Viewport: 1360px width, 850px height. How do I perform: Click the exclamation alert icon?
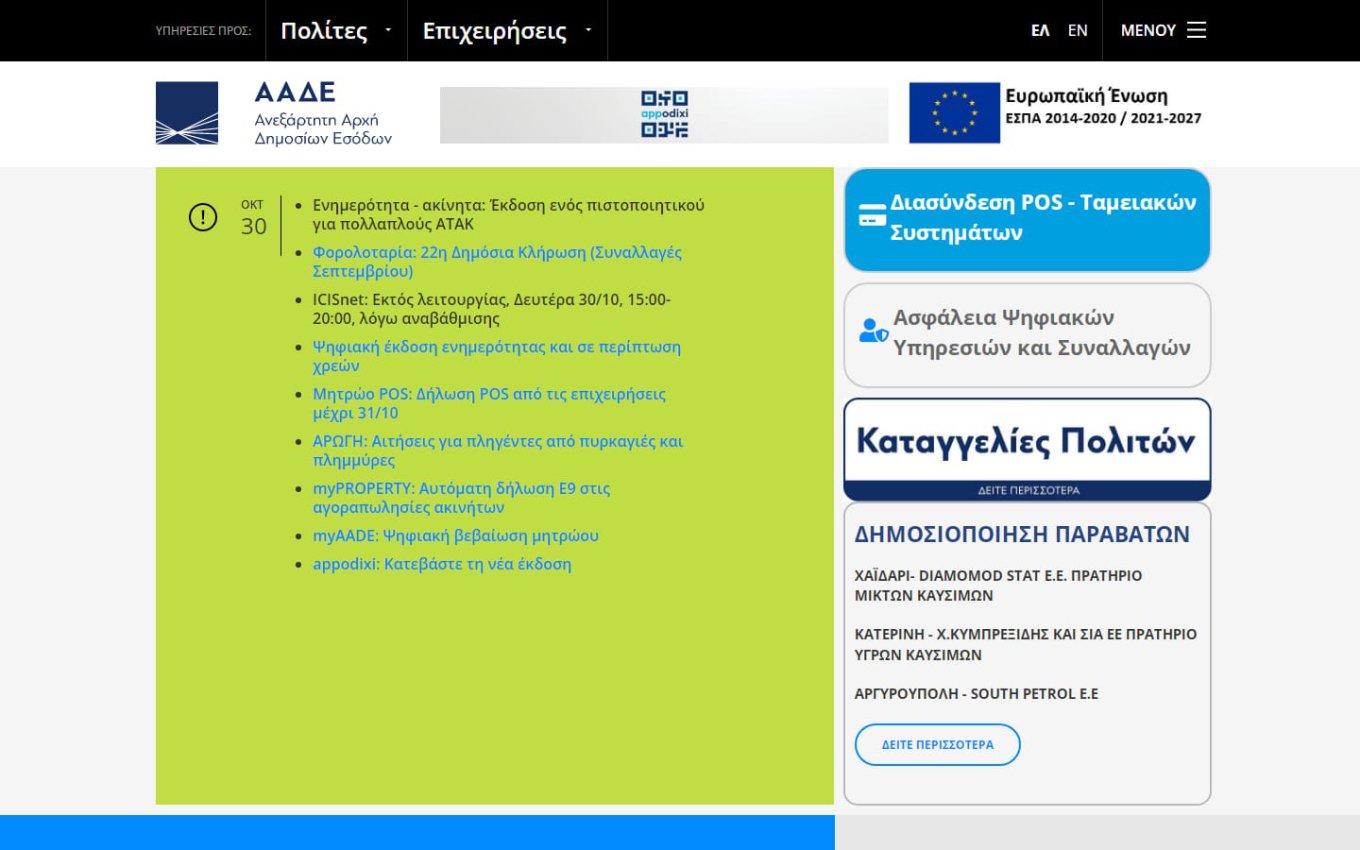tap(203, 217)
